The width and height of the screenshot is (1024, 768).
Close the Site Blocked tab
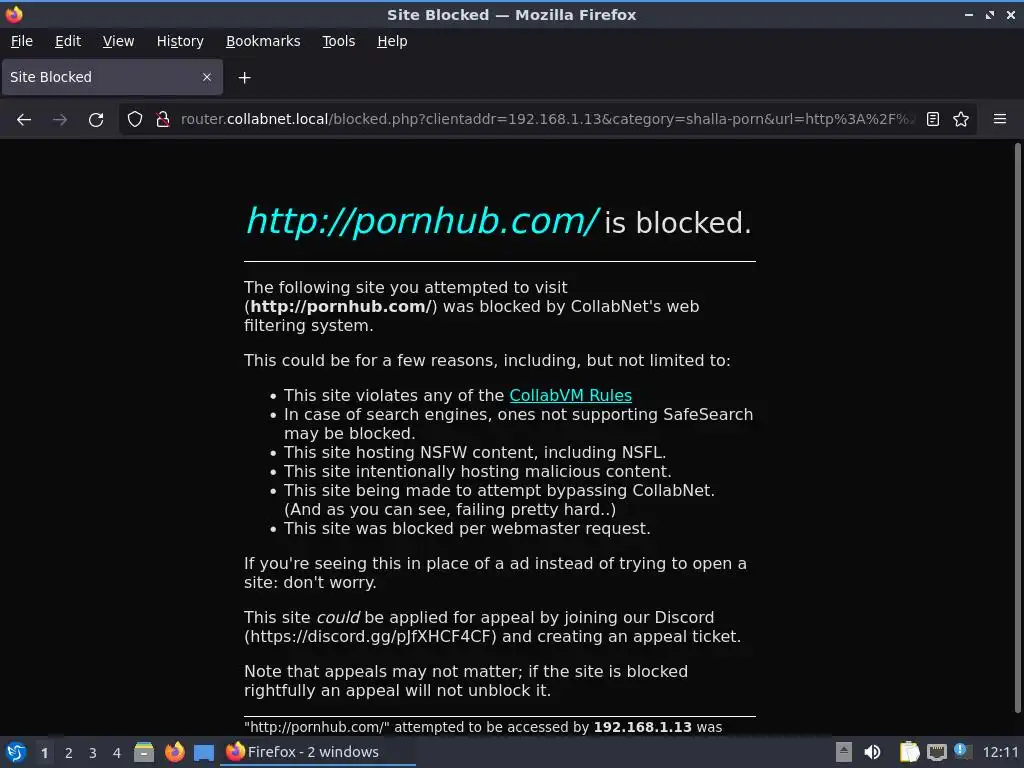(x=207, y=77)
